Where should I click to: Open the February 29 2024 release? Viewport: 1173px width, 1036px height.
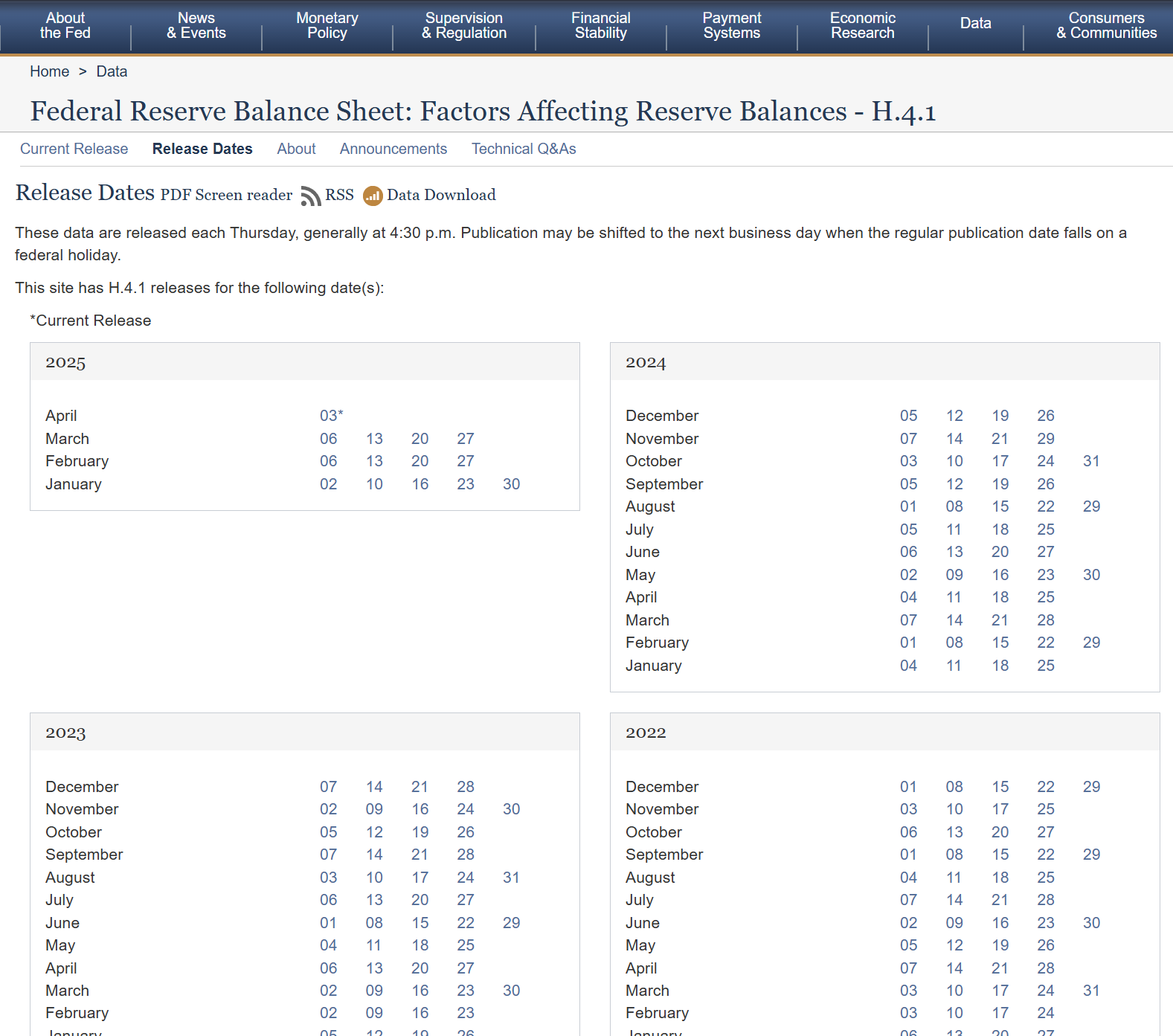tap(1091, 643)
